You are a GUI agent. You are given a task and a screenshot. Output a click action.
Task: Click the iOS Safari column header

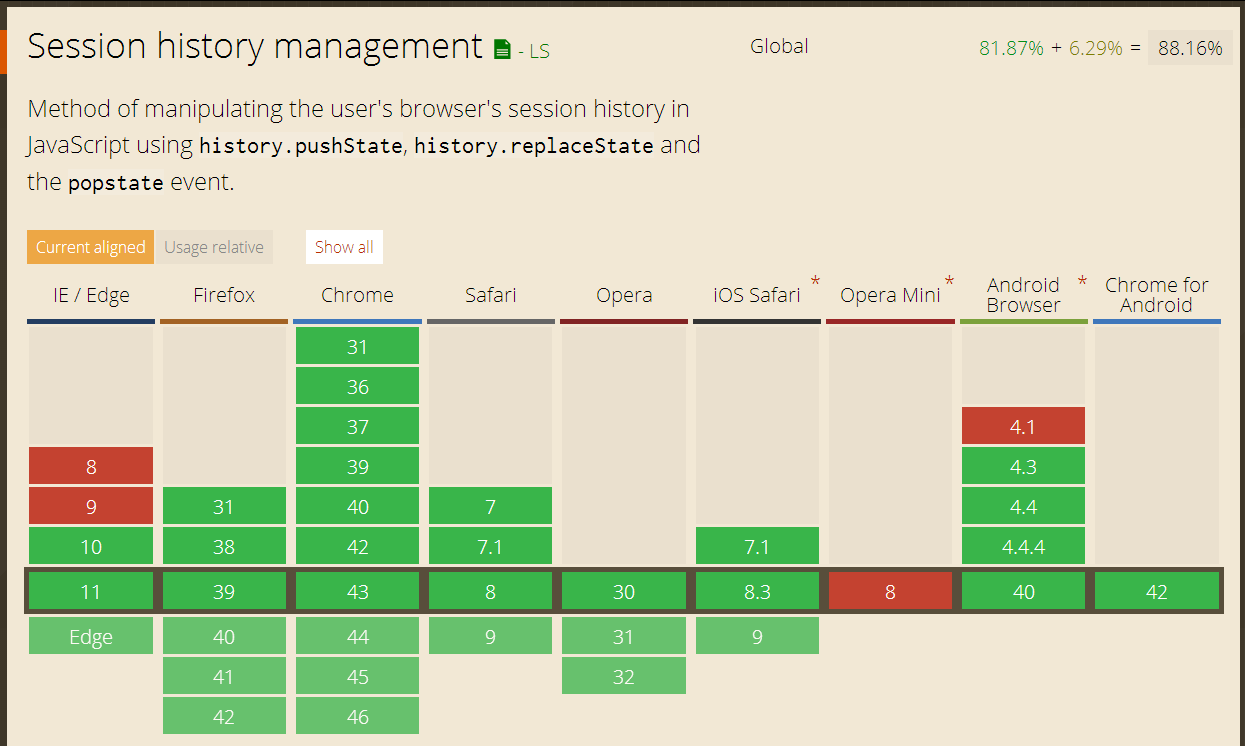tap(757, 295)
